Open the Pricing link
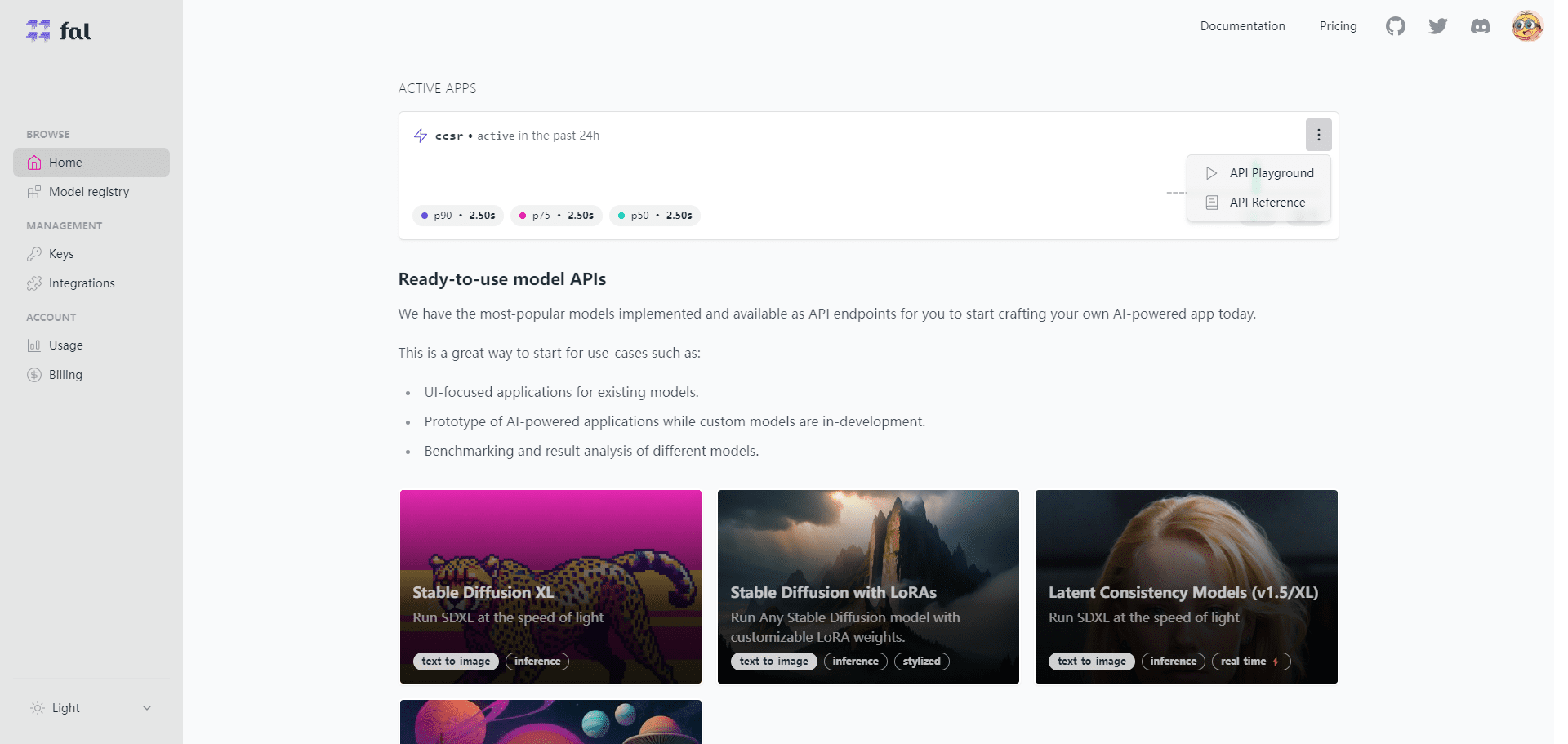The height and width of the screenshot is (744, 1568). (x=1338, y=26)
